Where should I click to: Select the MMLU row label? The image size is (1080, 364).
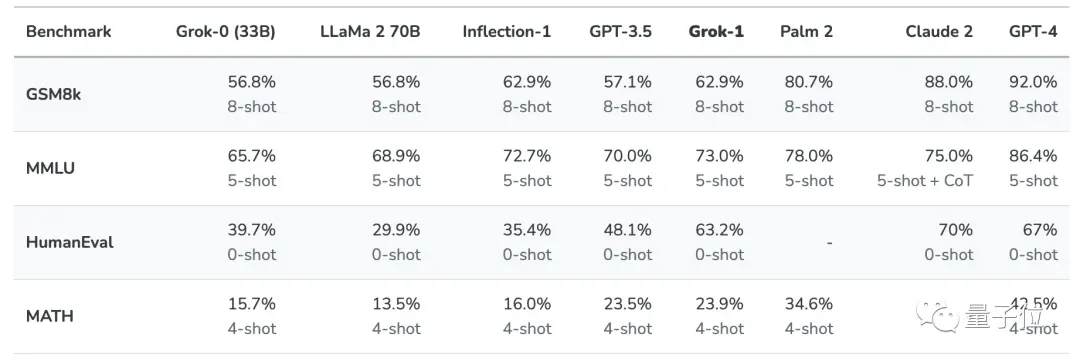tap(50, 168)
